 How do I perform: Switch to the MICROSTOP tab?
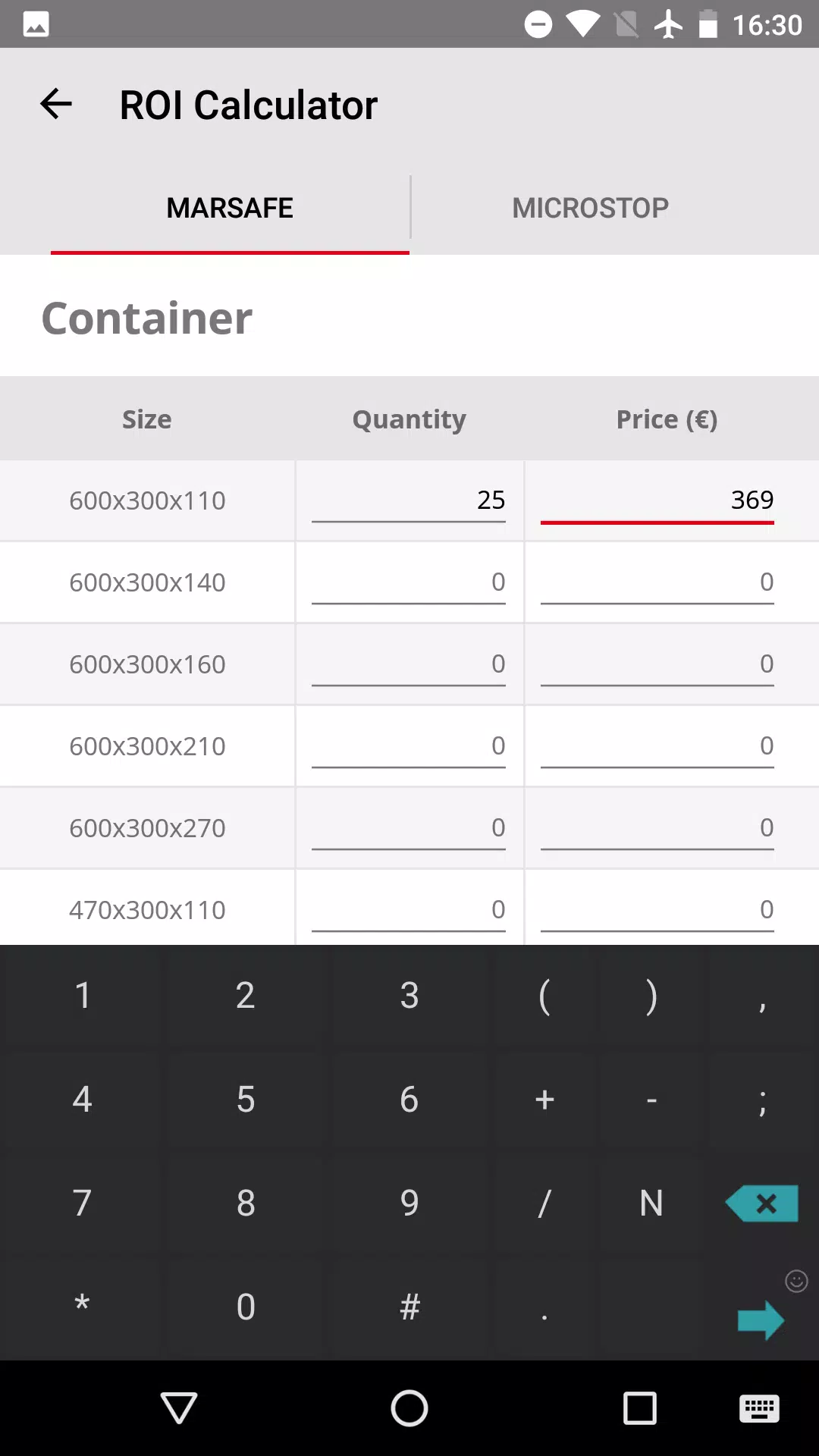590,208
